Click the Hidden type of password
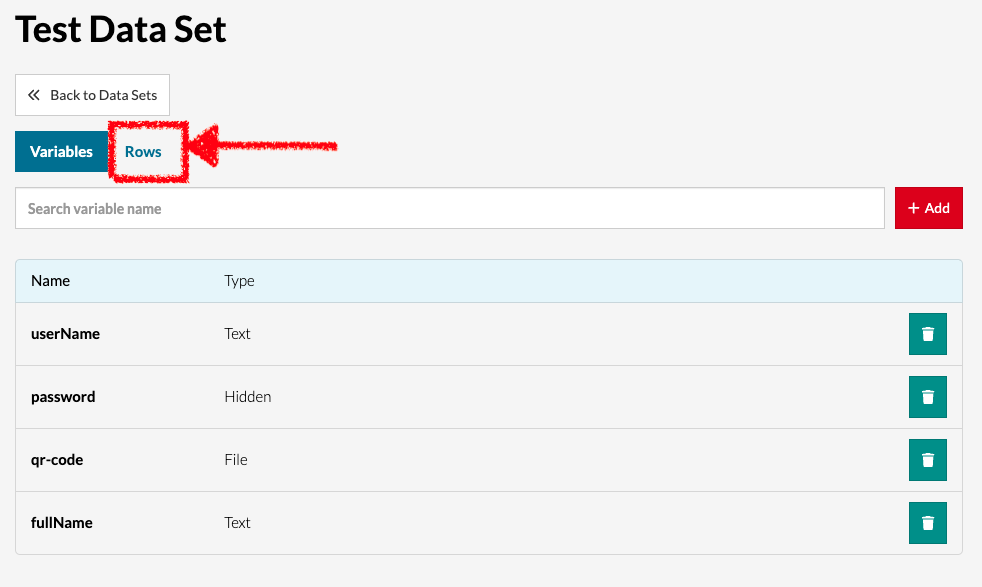Viewport: 982px width, 587px height. (x=247, y=397)
